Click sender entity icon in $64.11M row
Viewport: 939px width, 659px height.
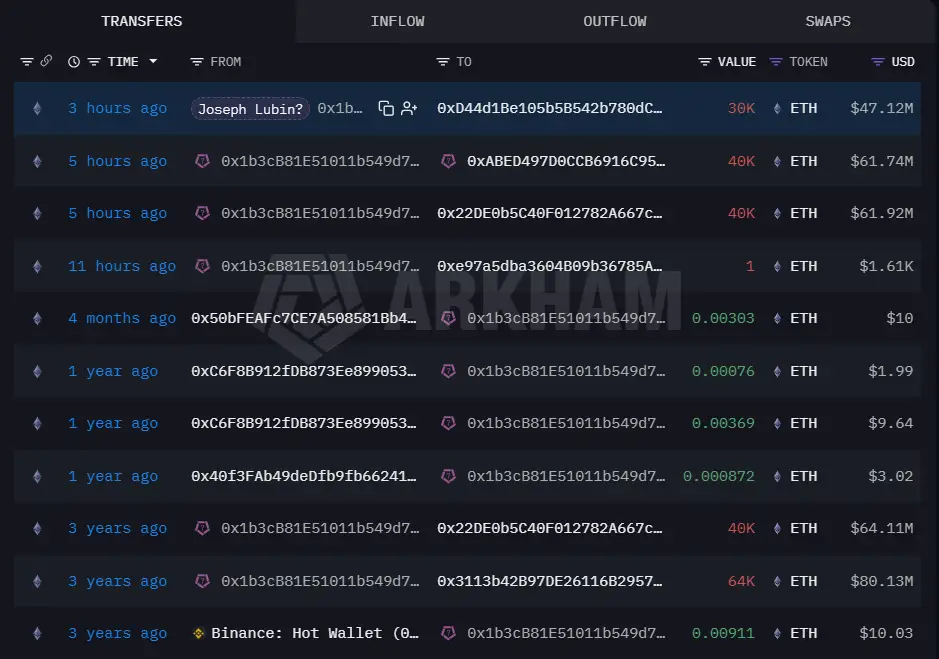point(202,528)
